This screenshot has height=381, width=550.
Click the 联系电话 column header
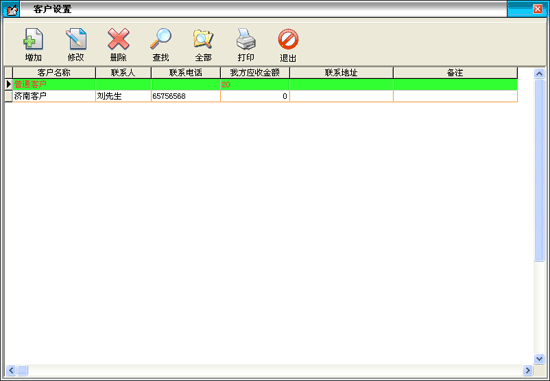[186, 73]
